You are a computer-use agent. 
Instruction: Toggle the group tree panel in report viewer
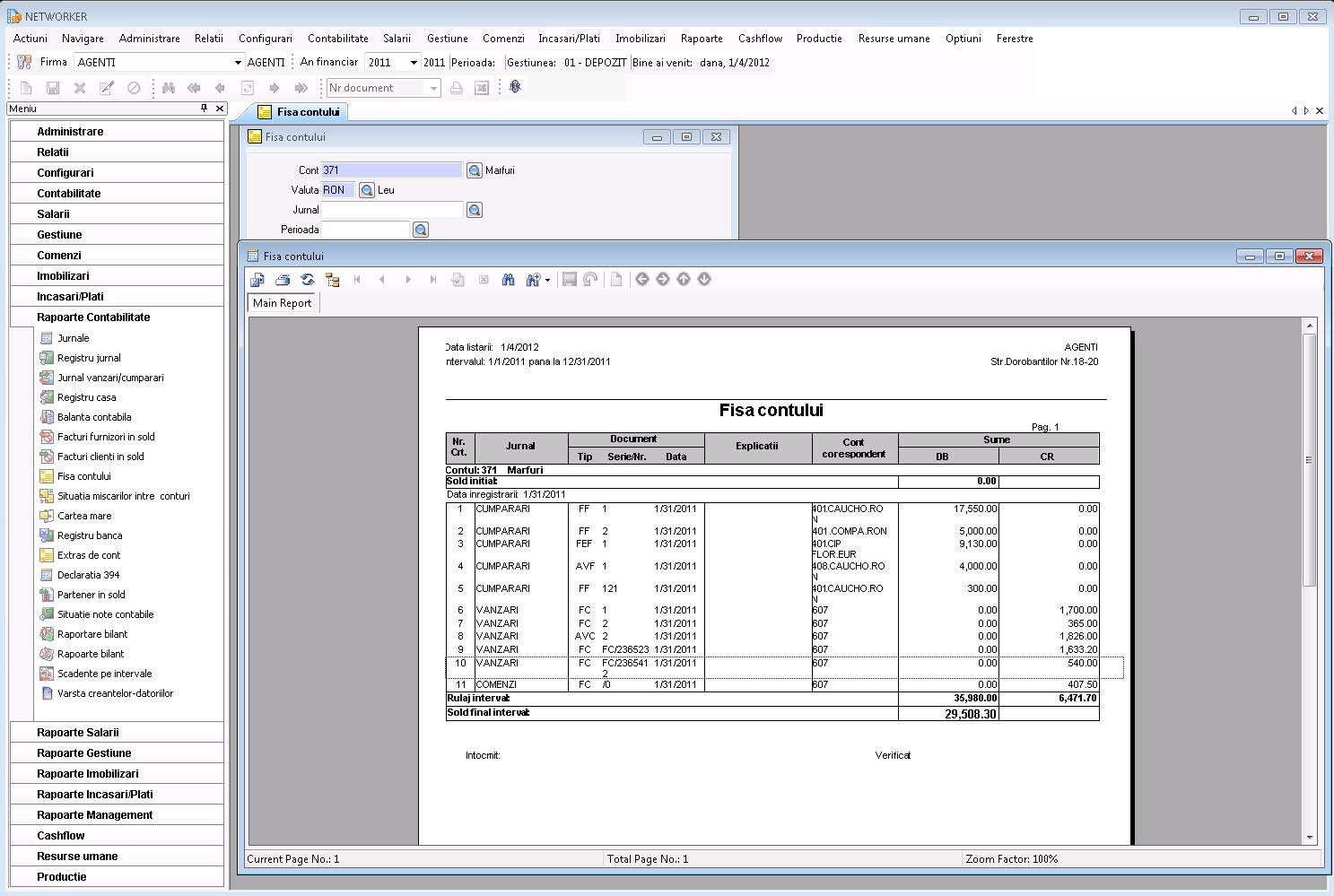coord(333,279)
